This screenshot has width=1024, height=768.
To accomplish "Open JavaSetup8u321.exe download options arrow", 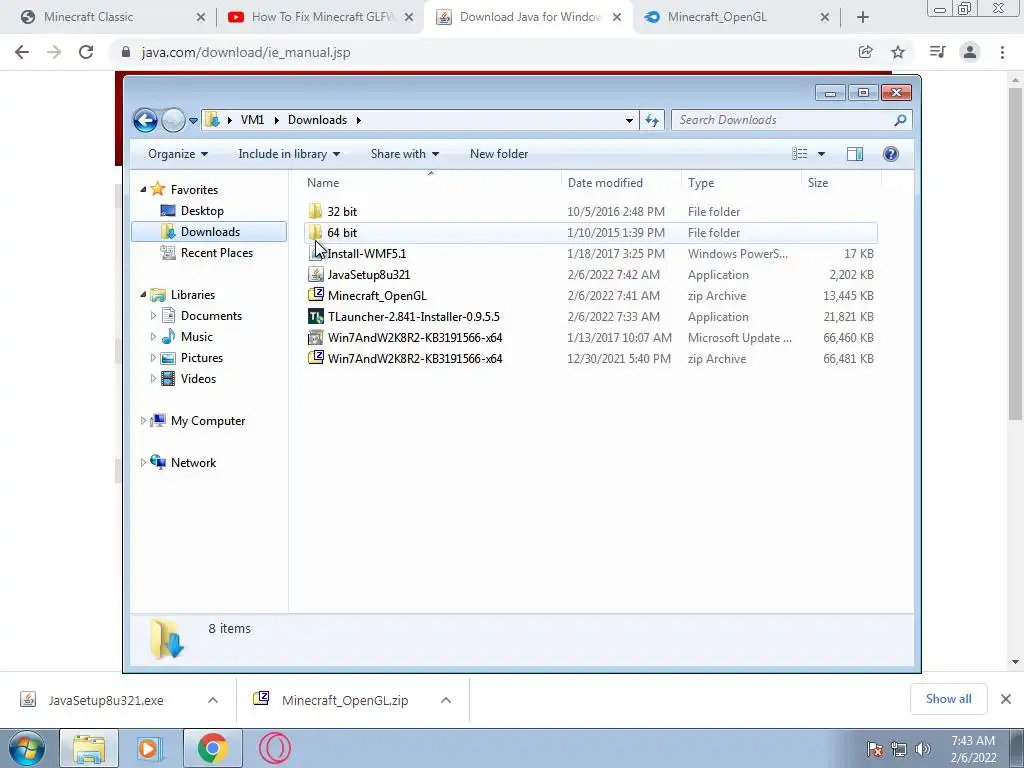I will coord(213,700).
